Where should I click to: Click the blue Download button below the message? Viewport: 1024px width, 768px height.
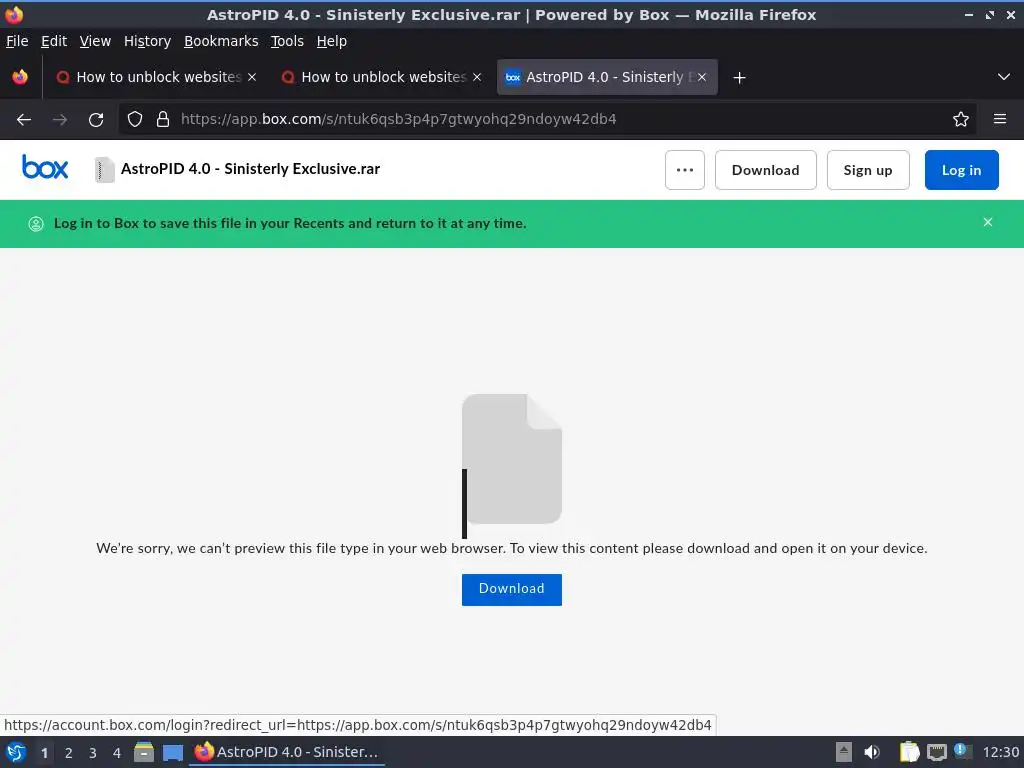[x=511, y=589]
